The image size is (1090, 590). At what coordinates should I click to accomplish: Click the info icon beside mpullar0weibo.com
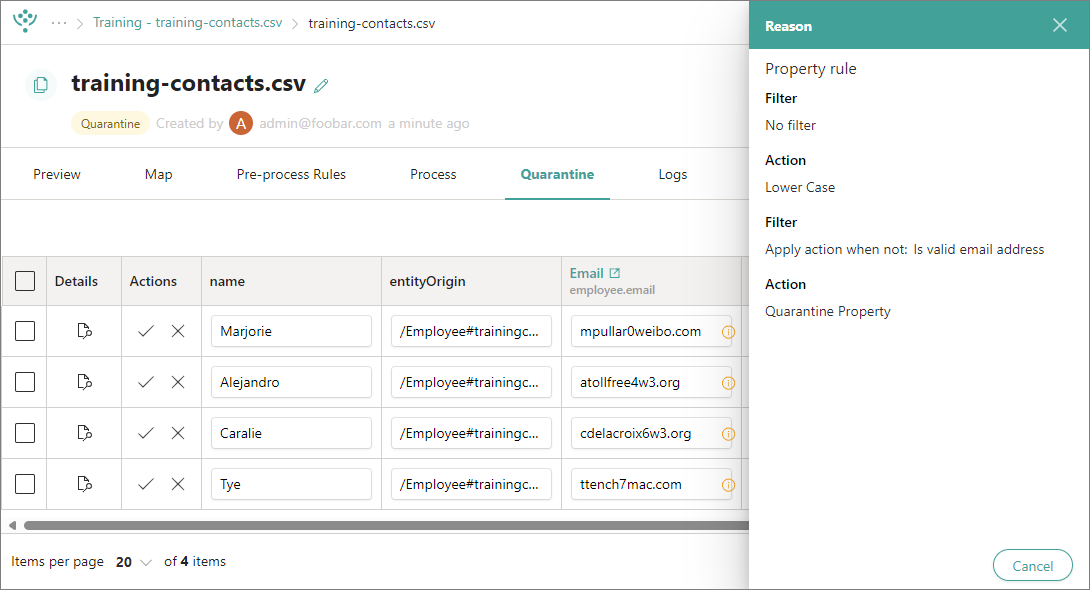tap(728, 331)
